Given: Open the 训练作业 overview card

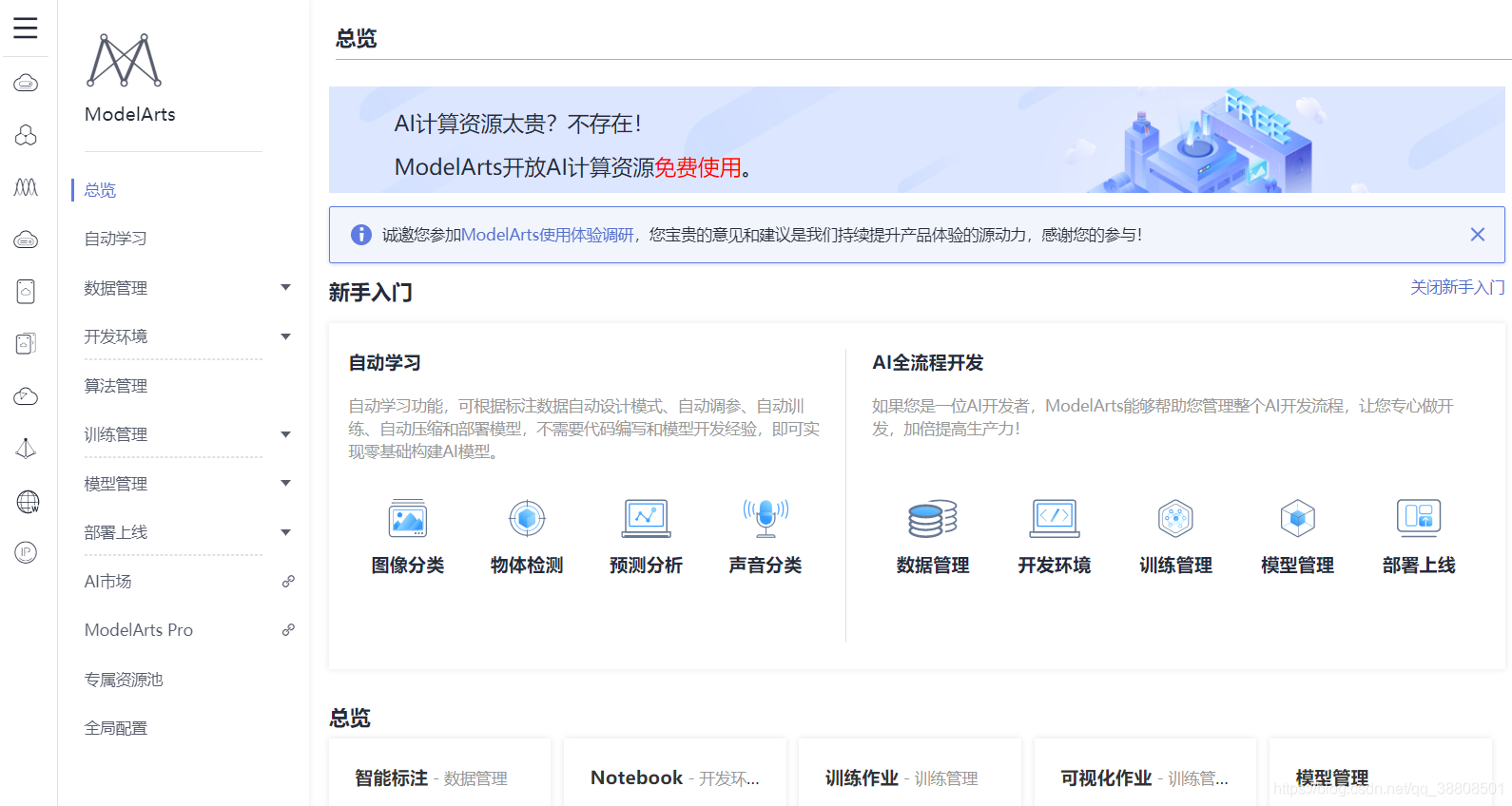Looking at the screenshot, I should (x=910, y=772).
